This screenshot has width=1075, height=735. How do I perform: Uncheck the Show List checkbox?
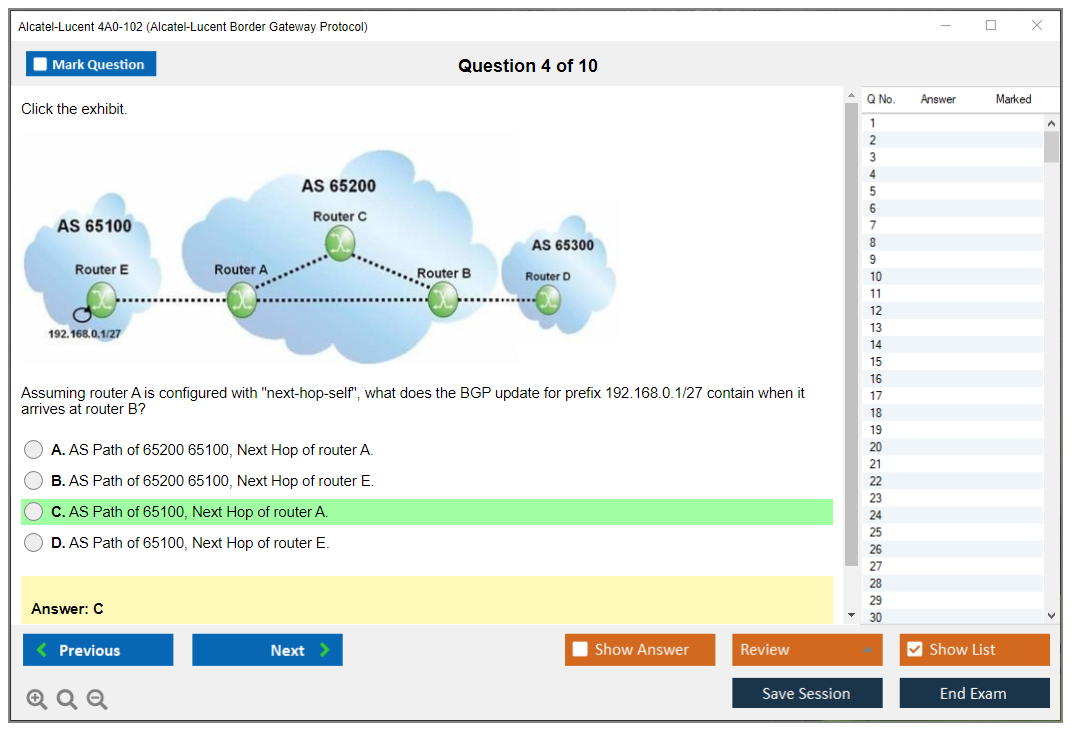coord(914,650)
